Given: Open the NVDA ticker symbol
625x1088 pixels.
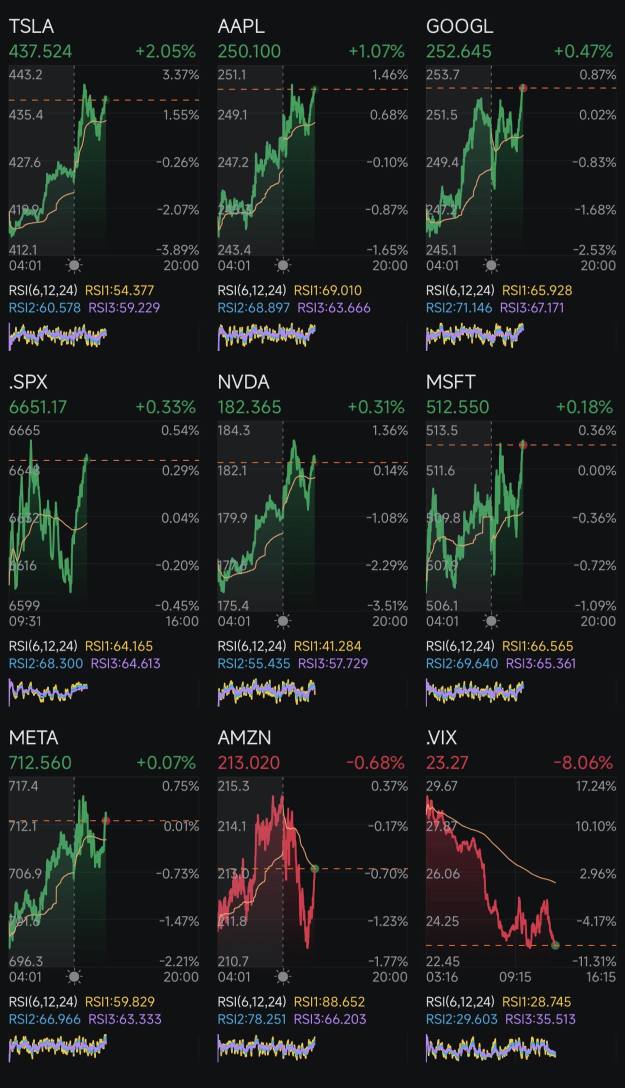Looking at the screenshot, I should 243,382.
